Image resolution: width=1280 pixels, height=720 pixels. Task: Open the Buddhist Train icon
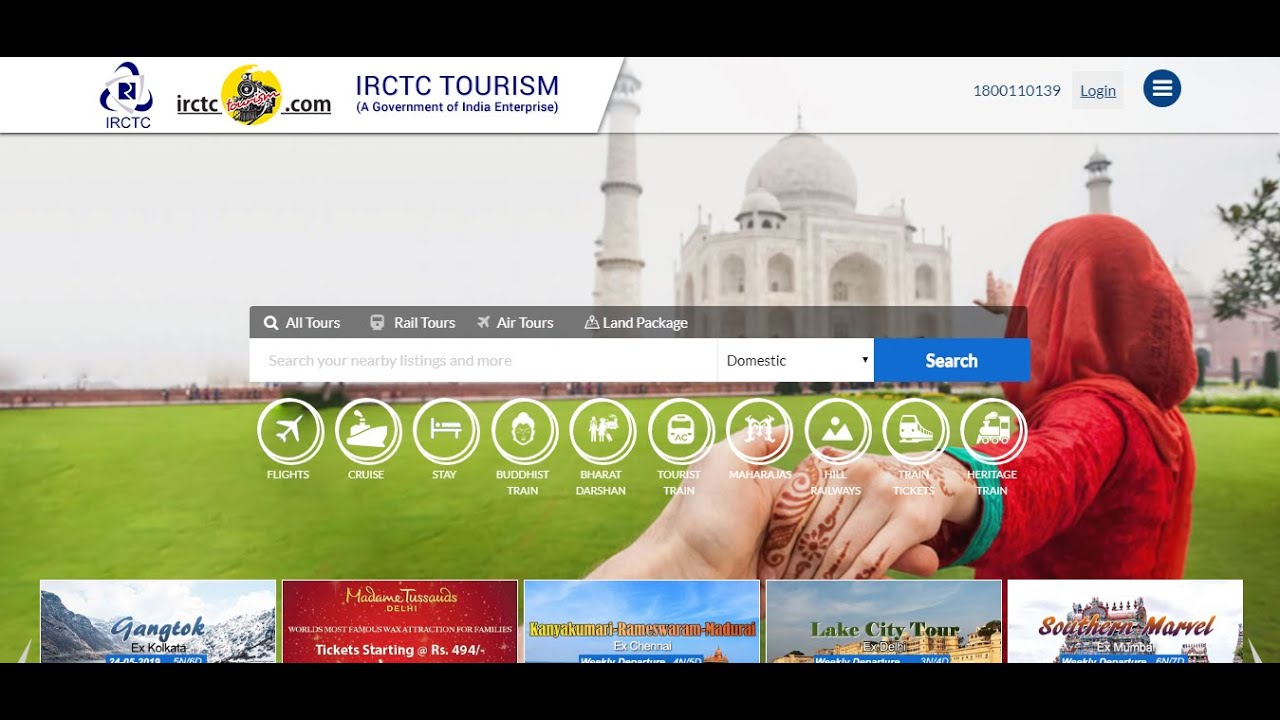[524, 432]
